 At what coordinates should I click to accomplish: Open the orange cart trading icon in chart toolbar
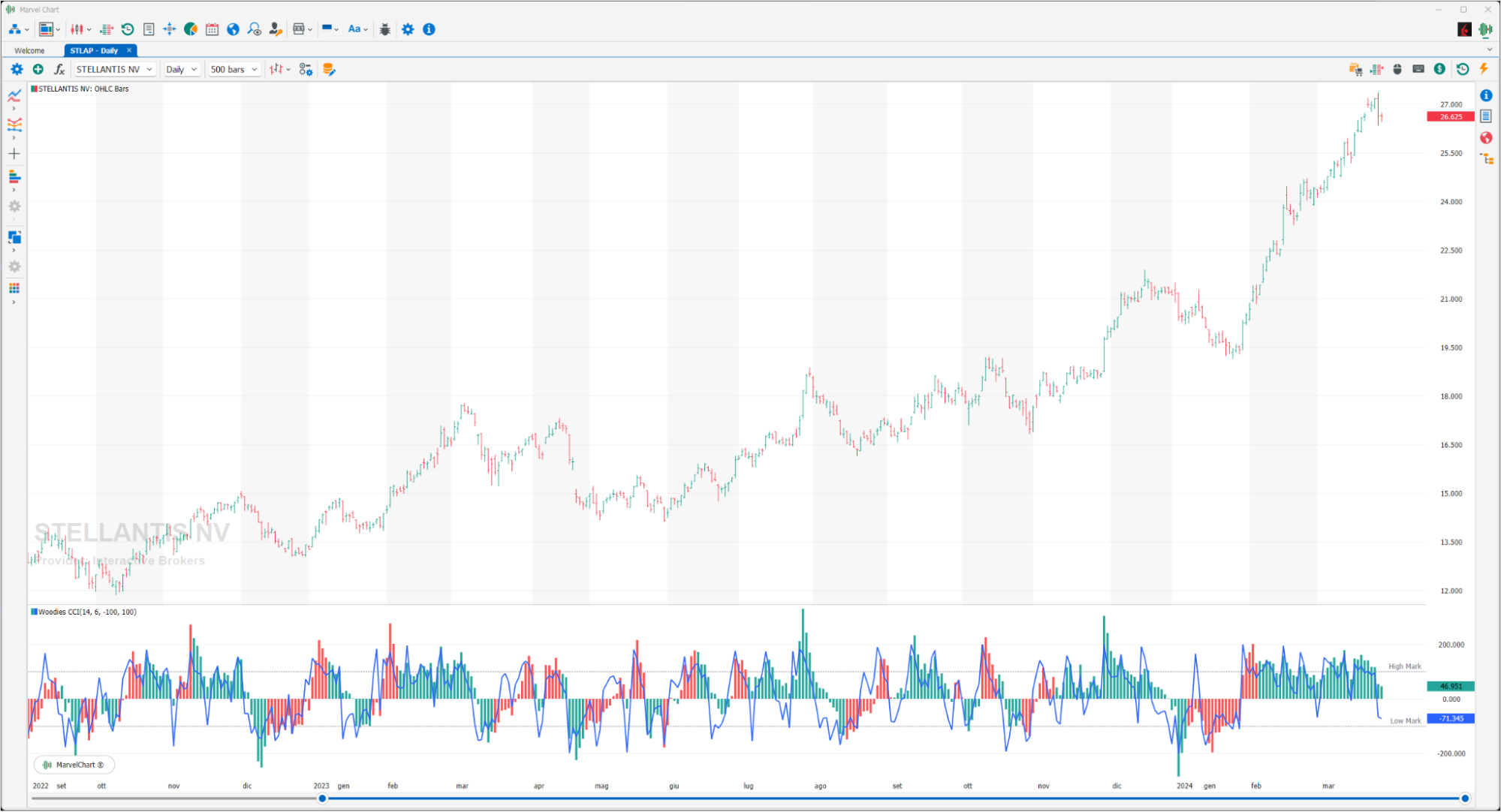click(1355, 69)
